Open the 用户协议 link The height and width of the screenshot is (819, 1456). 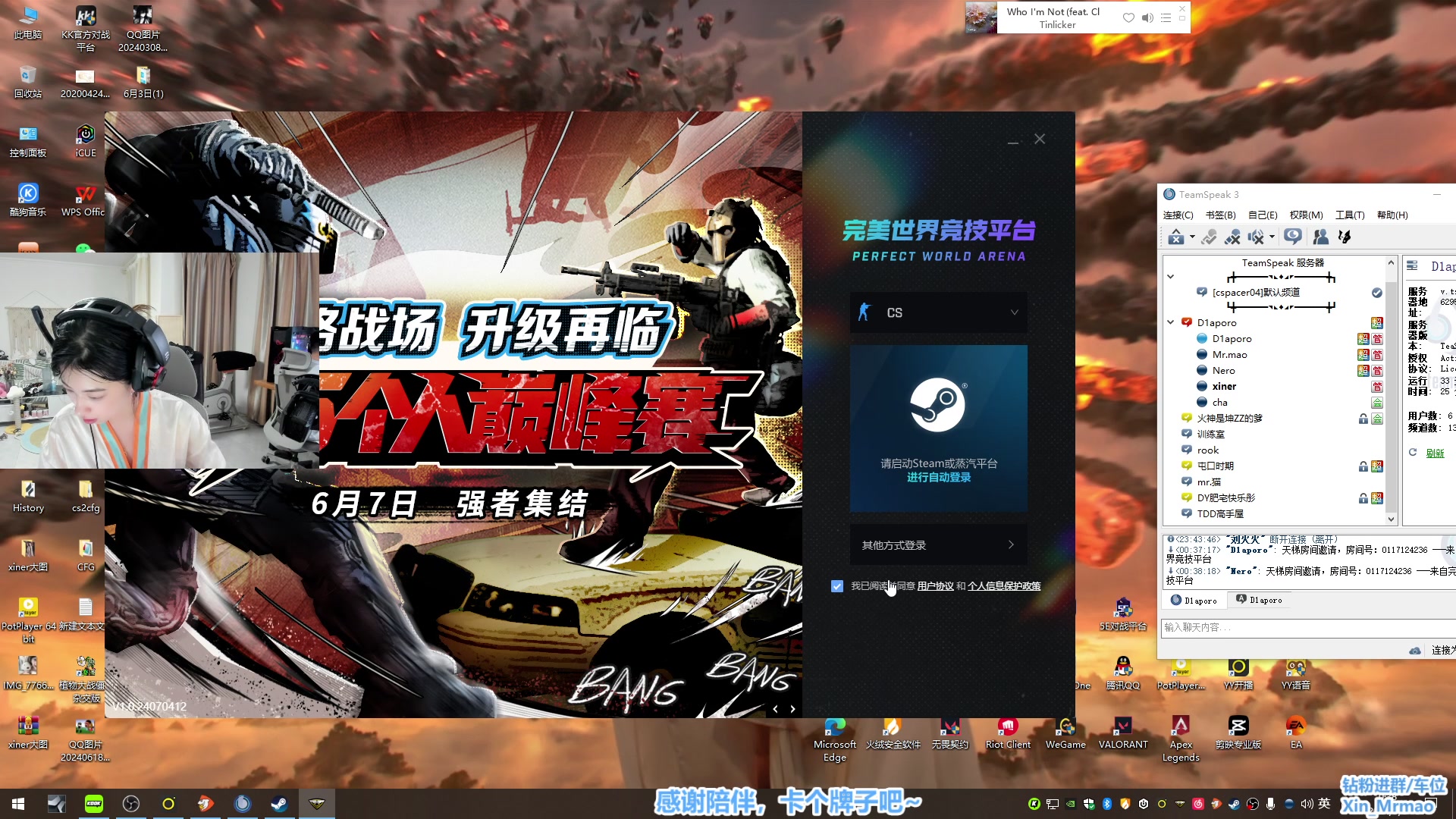click(x=935, y=586)
